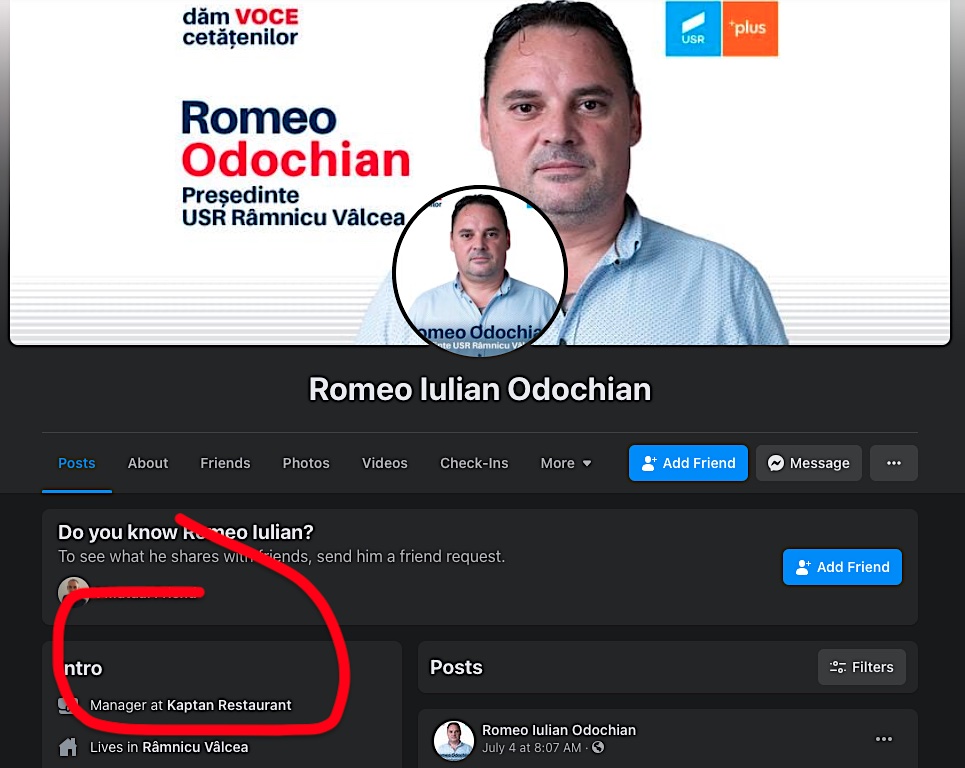This screenshot has width=965, height=768.
Task: Click the Filters sliders icon
Action: [x=838, y=667]
